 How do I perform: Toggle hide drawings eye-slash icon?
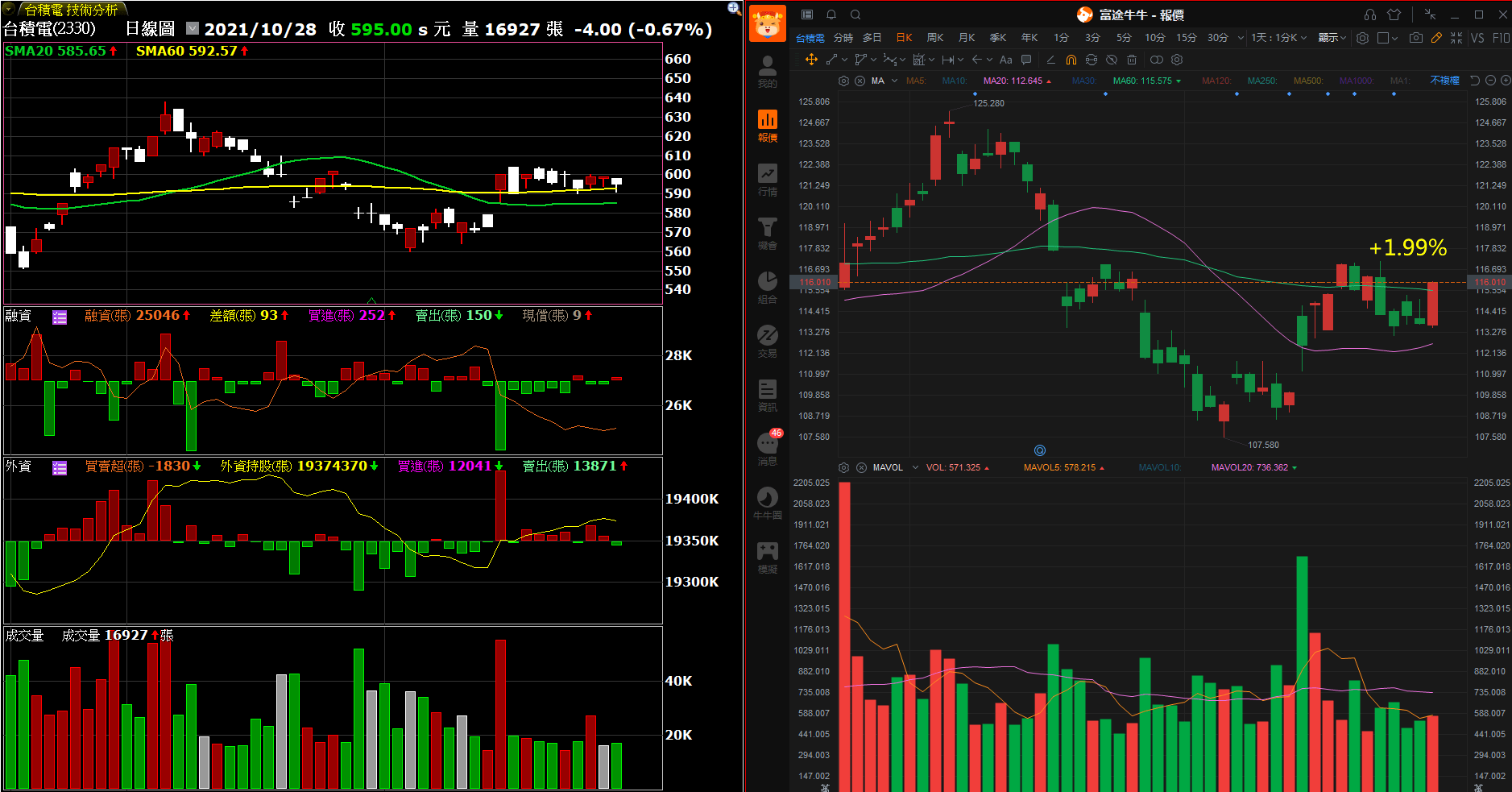tap(1112, 60)
